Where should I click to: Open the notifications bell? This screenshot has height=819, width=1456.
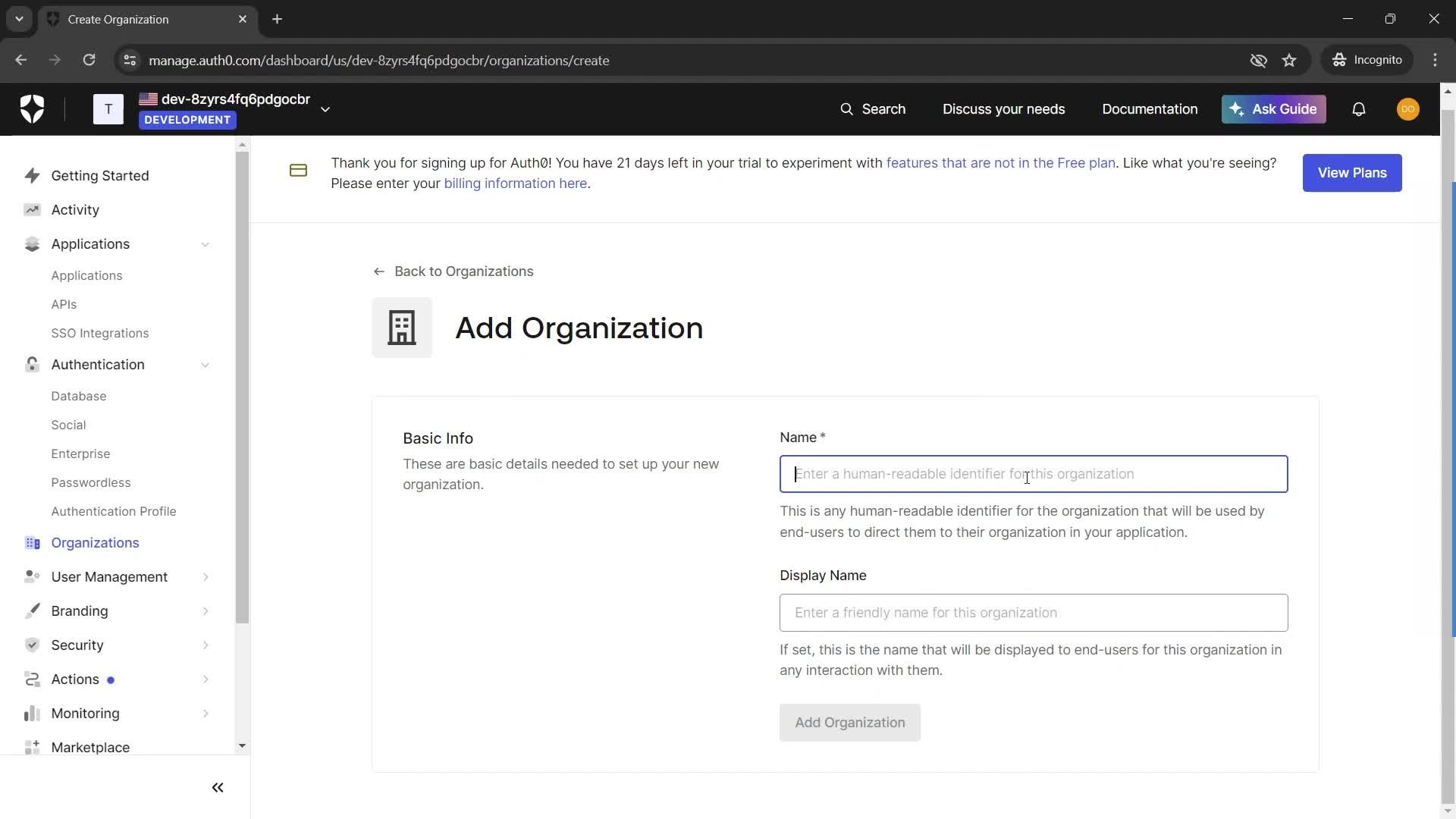coord(1358,109)
